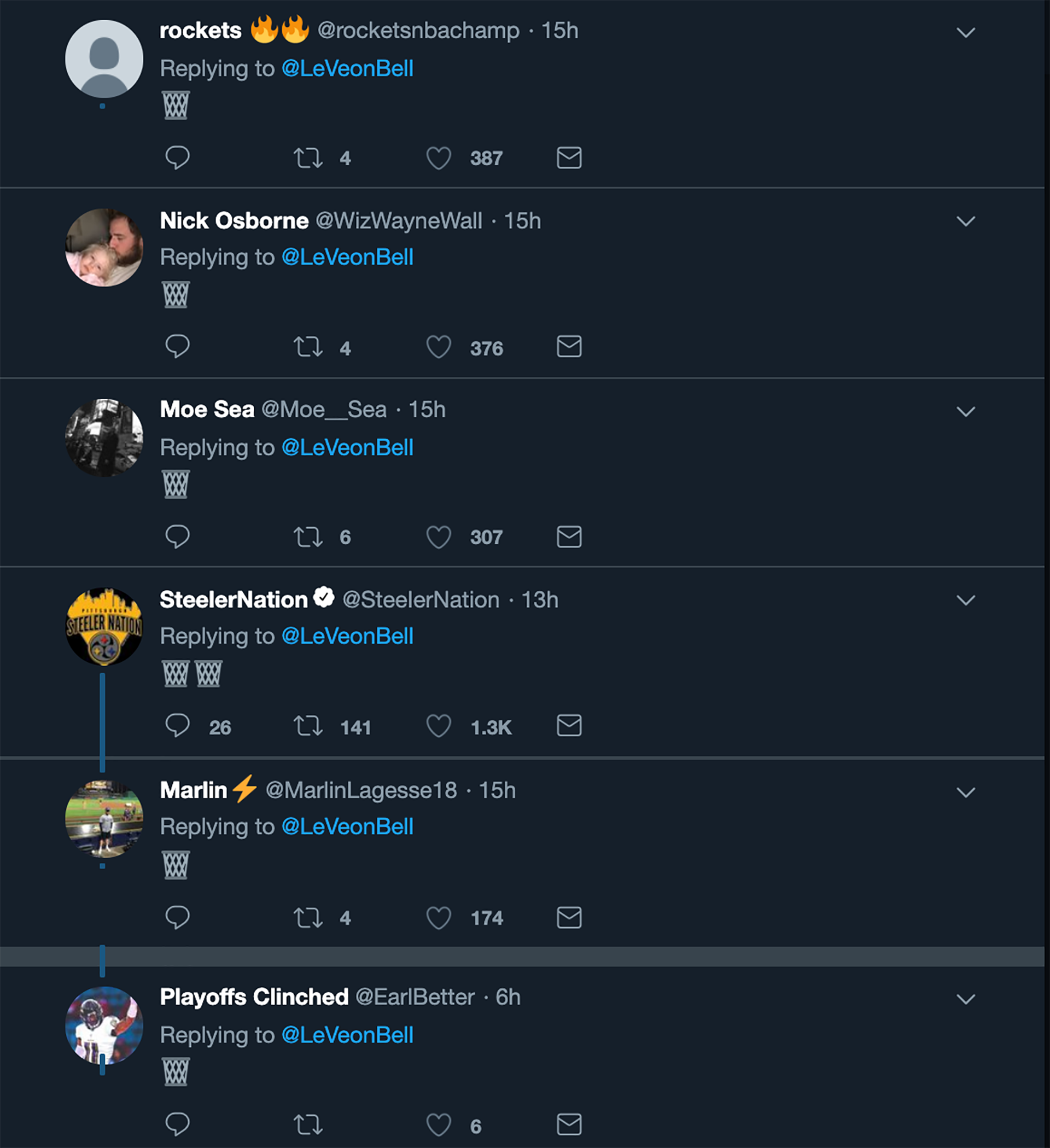Screen dimensions: 1050x1148
Task: Reply to the rockets tweet
Action: click(177, 158)
